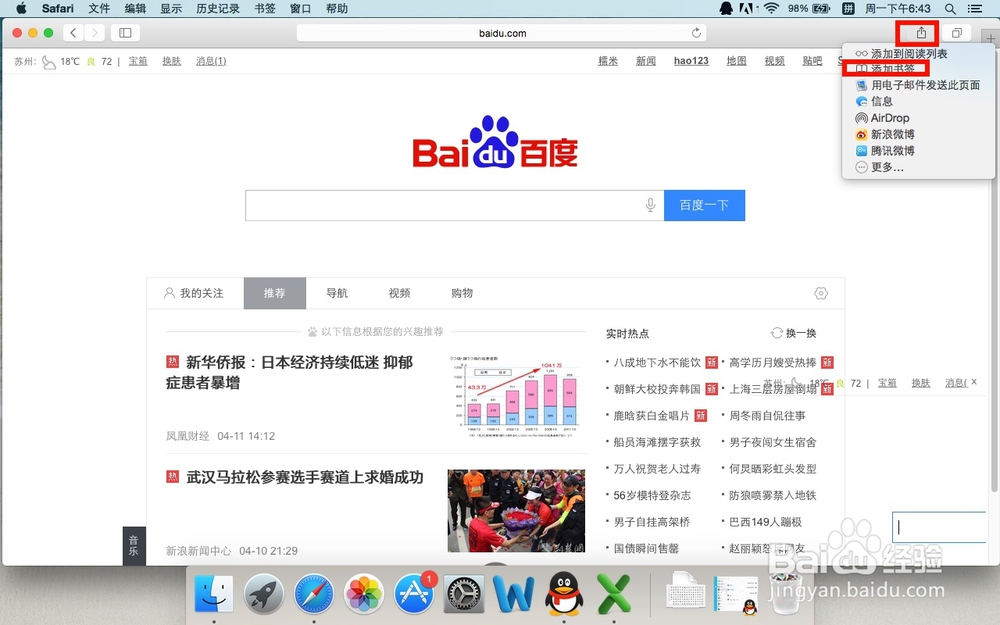Switch to 我的关注 tab
Viewport: 1000px width, 625px height.
click(x=195, y=293)
